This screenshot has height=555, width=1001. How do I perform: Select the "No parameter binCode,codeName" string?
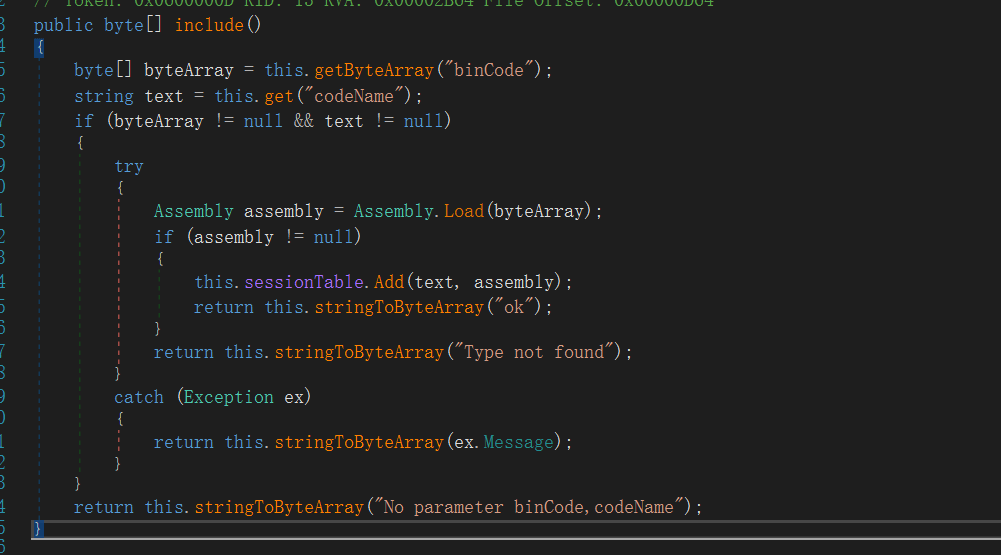tap(531, 507)
